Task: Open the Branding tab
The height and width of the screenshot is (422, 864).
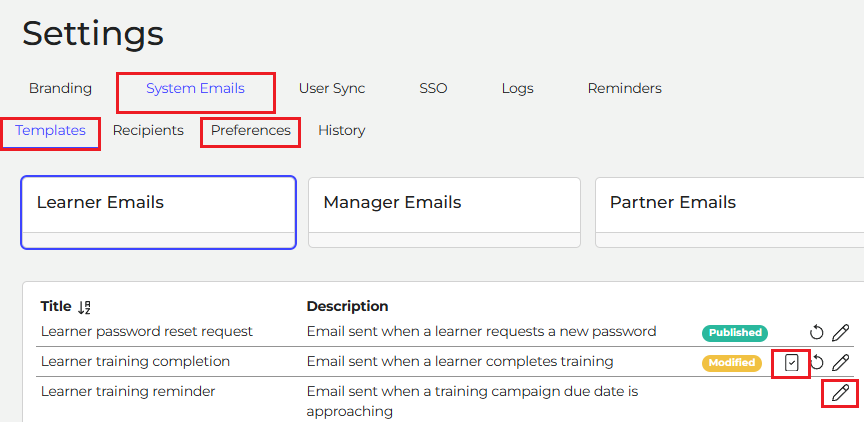Action: 61,88
